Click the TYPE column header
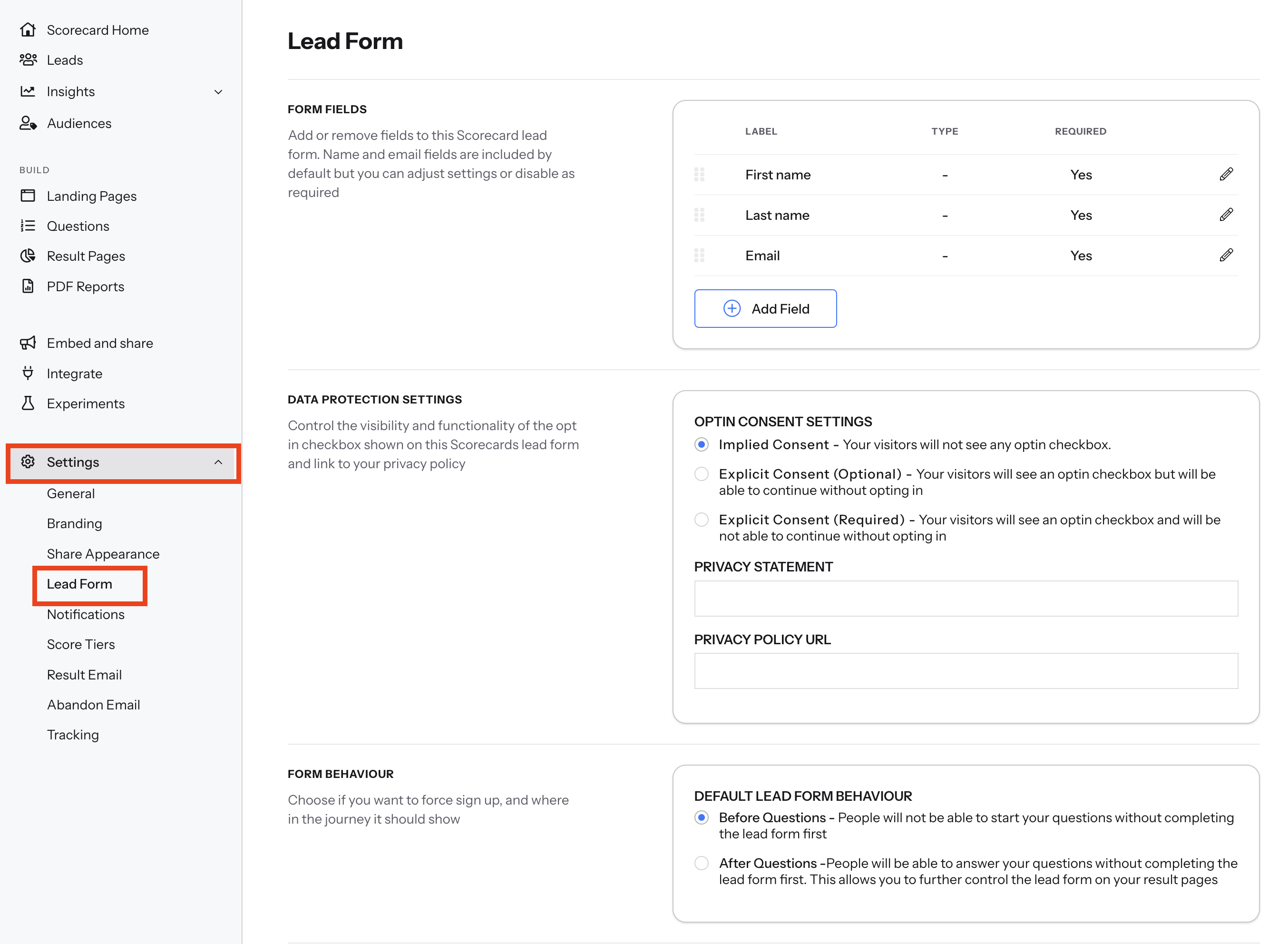Viewport: 1288px width, 944px height. pos(945,131)
